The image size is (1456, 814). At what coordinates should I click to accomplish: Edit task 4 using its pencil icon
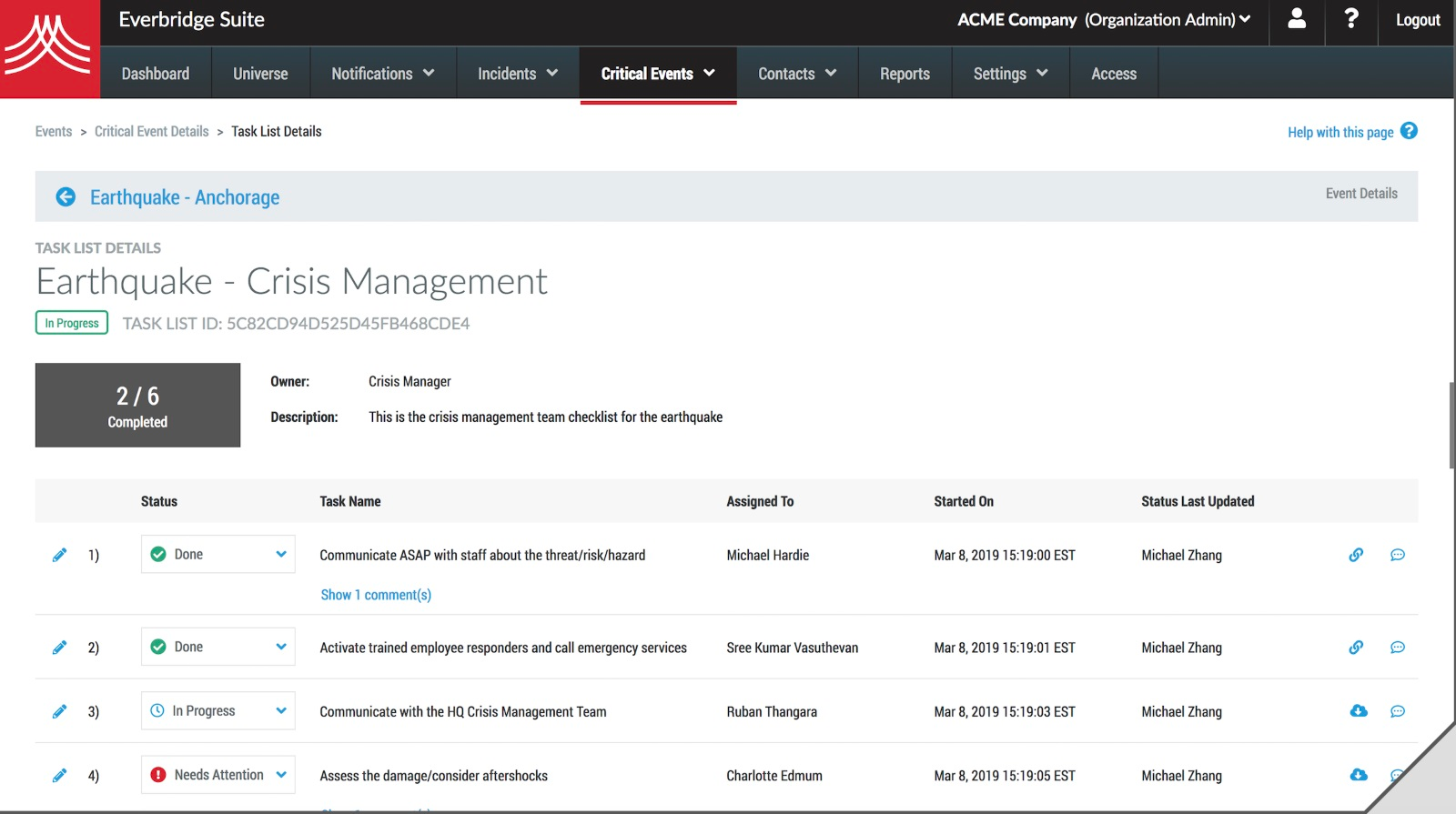click(59, 776)
